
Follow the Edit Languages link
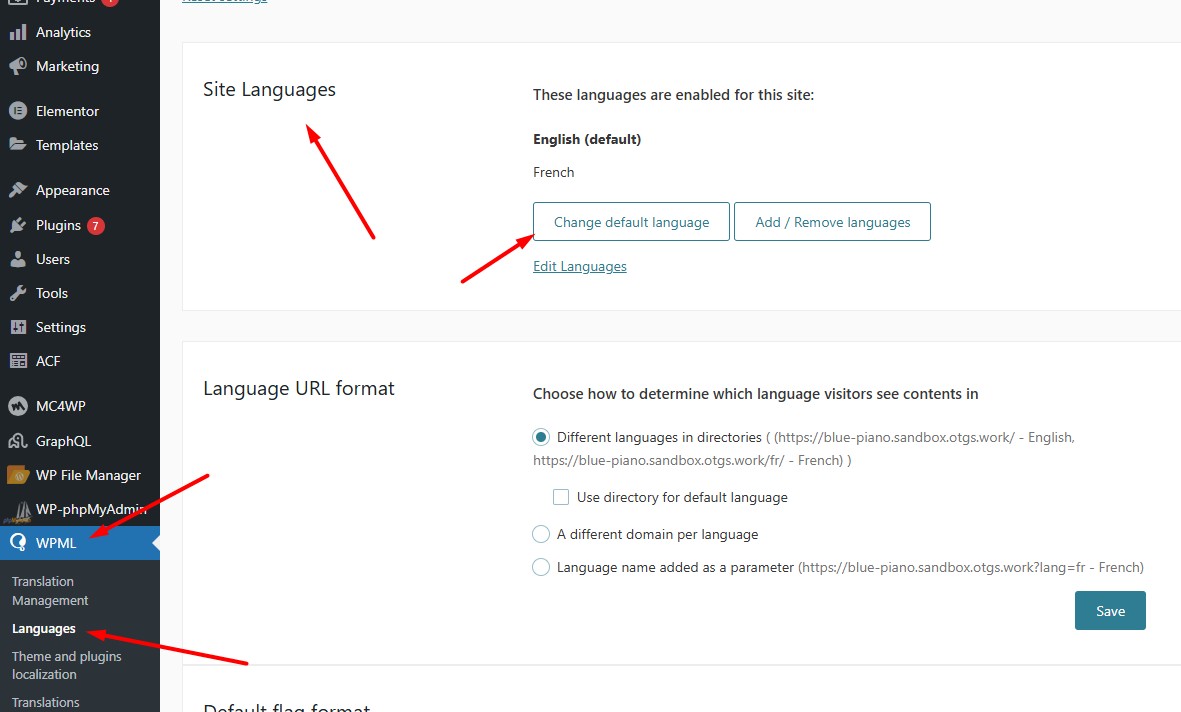click(x=580, y=266)
